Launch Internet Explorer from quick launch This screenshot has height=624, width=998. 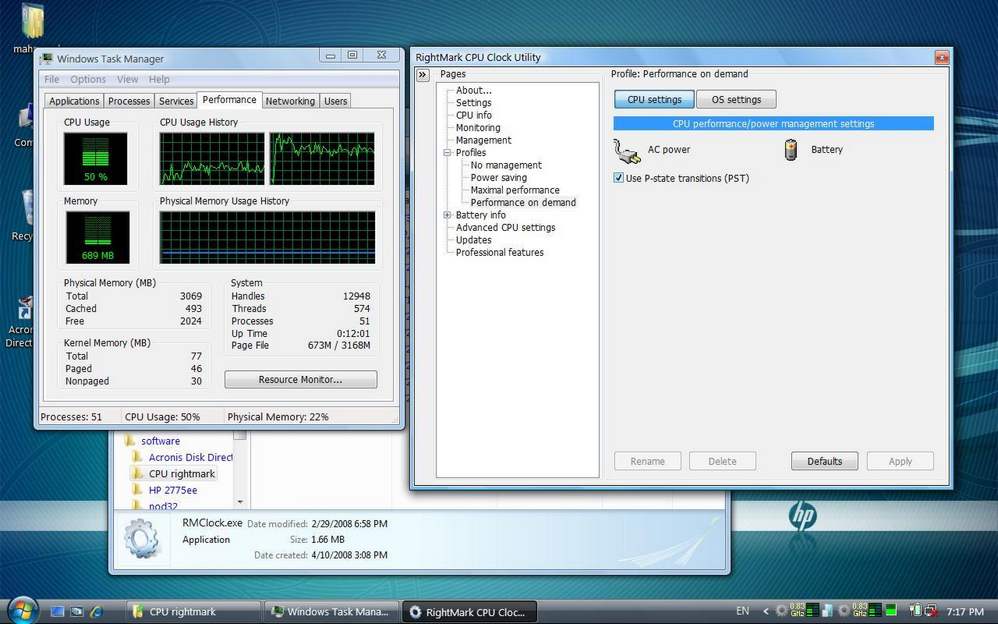pyautogui.click(x=96, y=612)
